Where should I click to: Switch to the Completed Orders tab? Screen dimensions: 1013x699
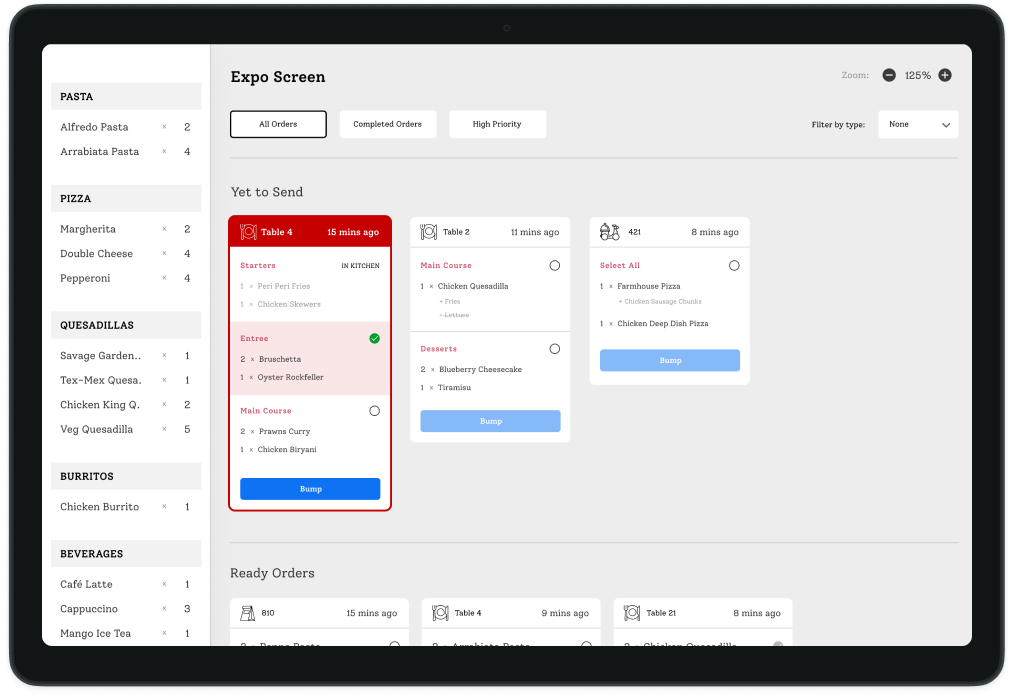coord(387,124)
